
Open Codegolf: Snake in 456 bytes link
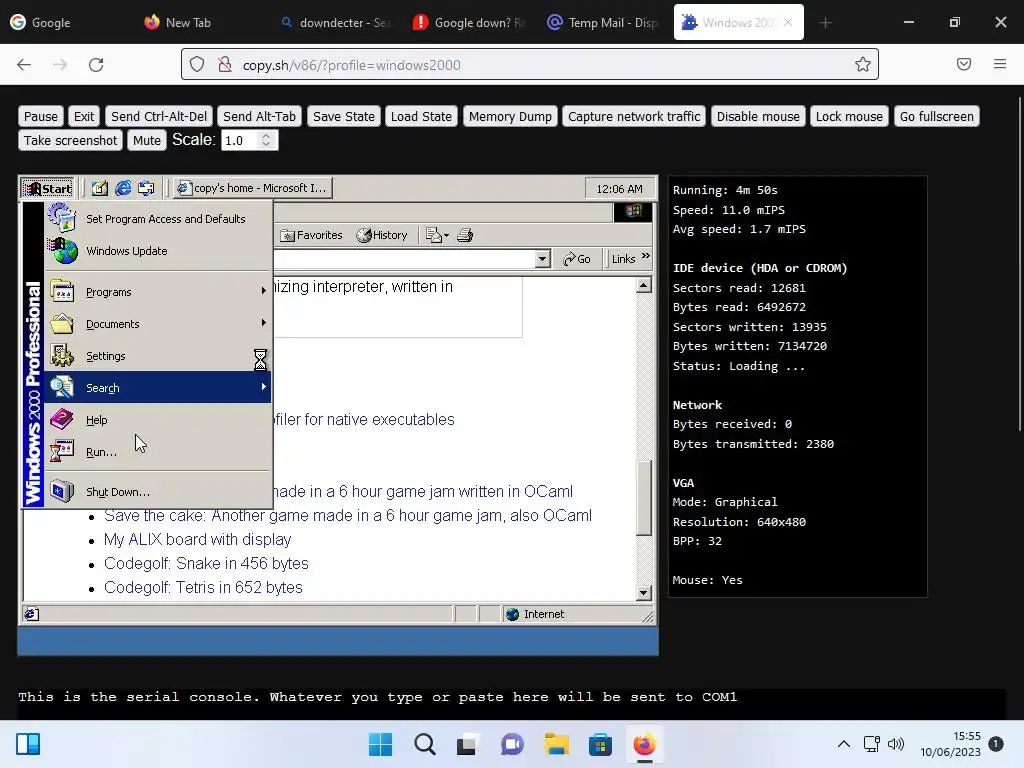206,564
